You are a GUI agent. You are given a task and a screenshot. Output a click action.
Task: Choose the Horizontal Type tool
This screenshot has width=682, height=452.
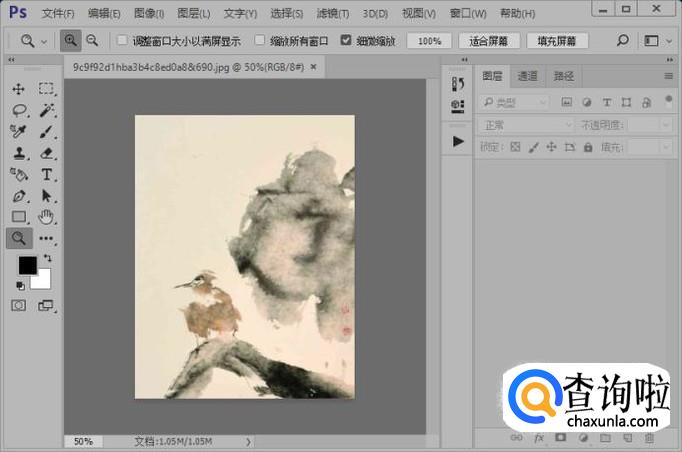pos(46,174)
